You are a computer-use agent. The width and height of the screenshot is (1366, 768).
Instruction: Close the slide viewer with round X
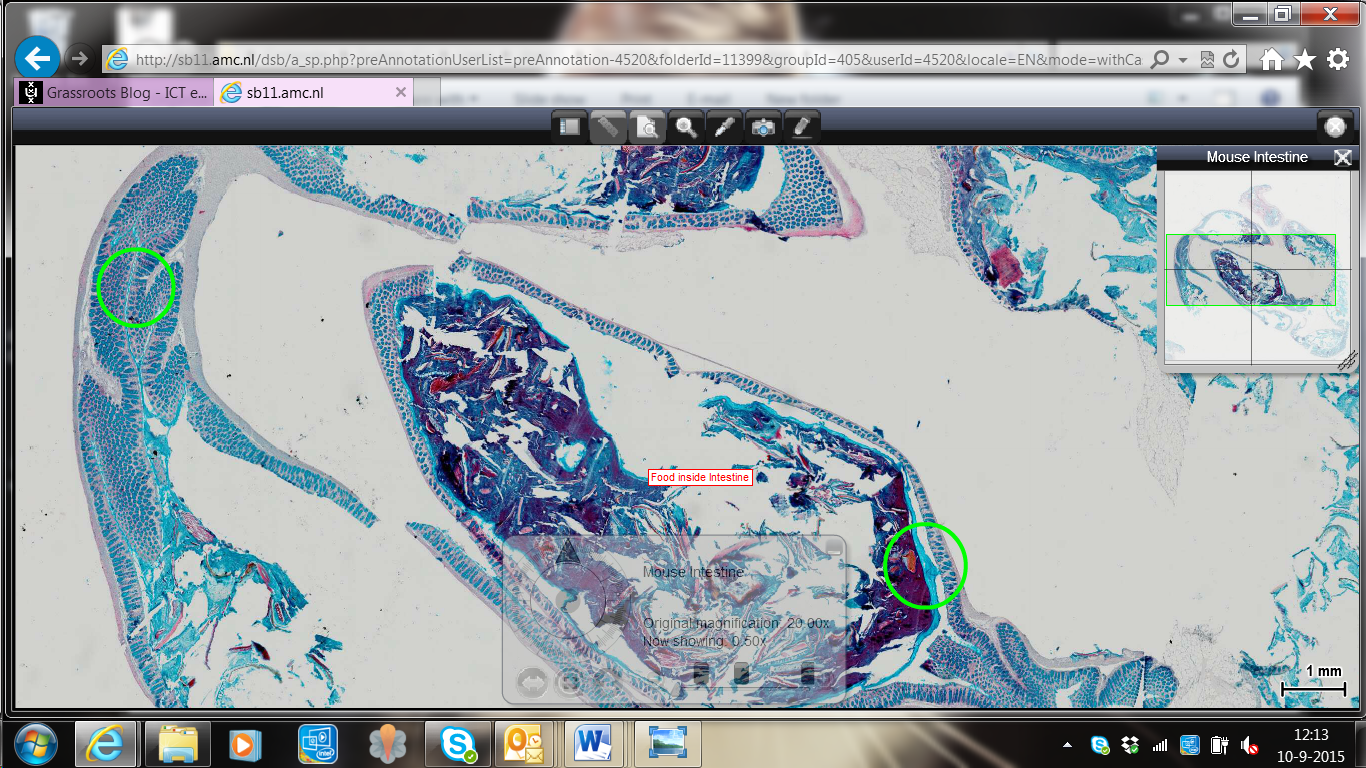1334,127
